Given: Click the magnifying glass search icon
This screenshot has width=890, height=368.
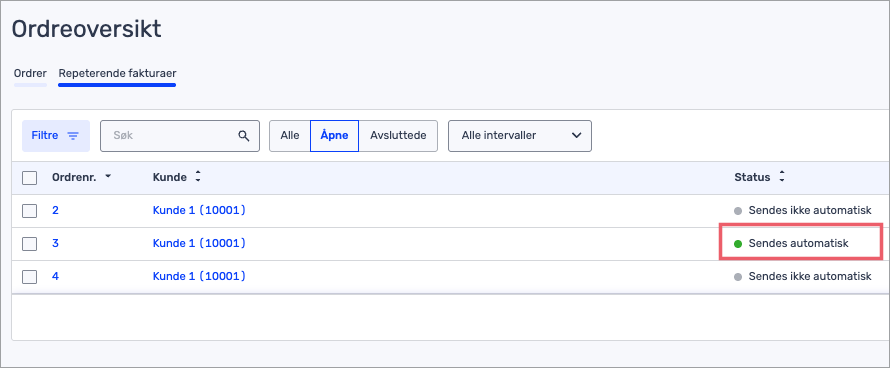Looking at the screenshot, I should coord(244,136).
